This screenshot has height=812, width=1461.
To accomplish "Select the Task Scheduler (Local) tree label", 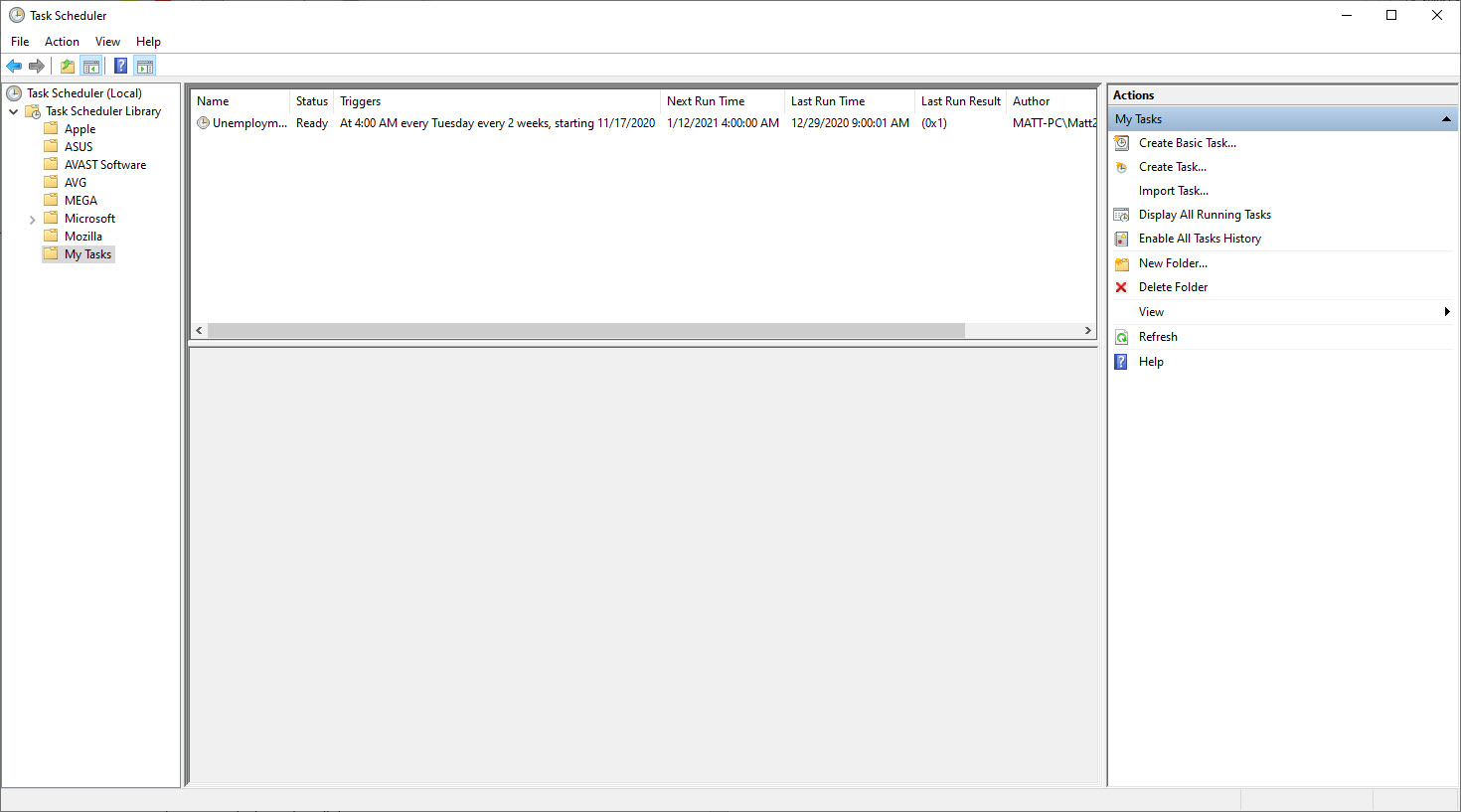I will [84, 93].
